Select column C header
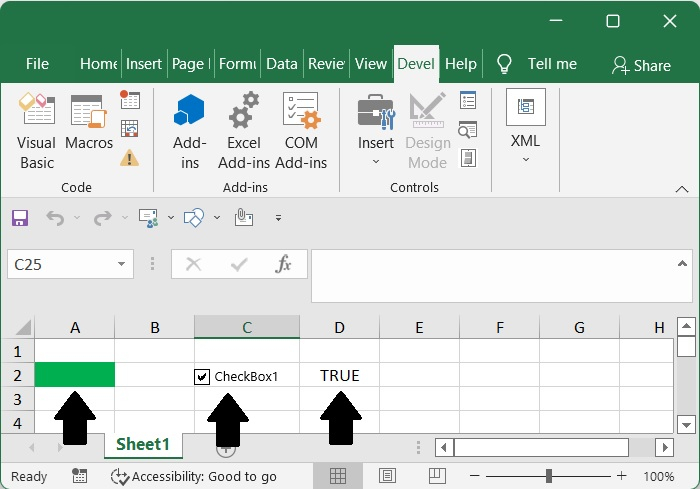700x489 pixels. [x=247, y=327]
